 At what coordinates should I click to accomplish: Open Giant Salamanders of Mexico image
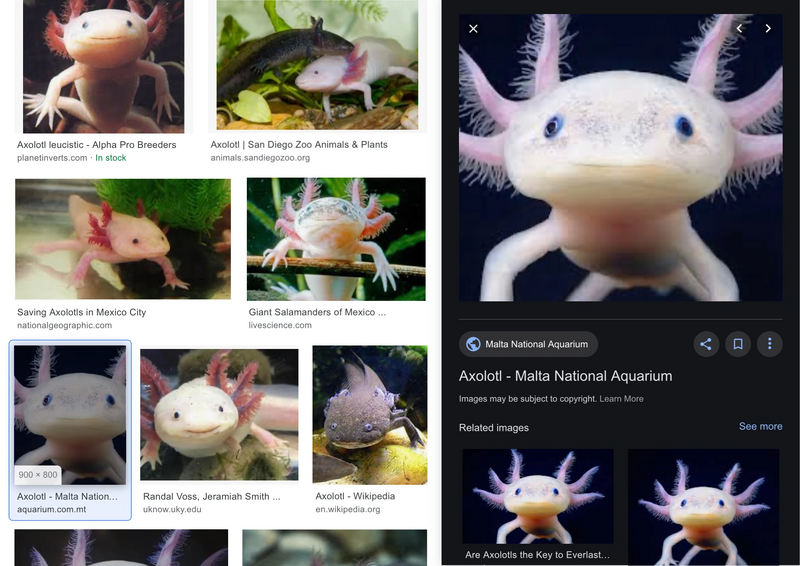336,239
